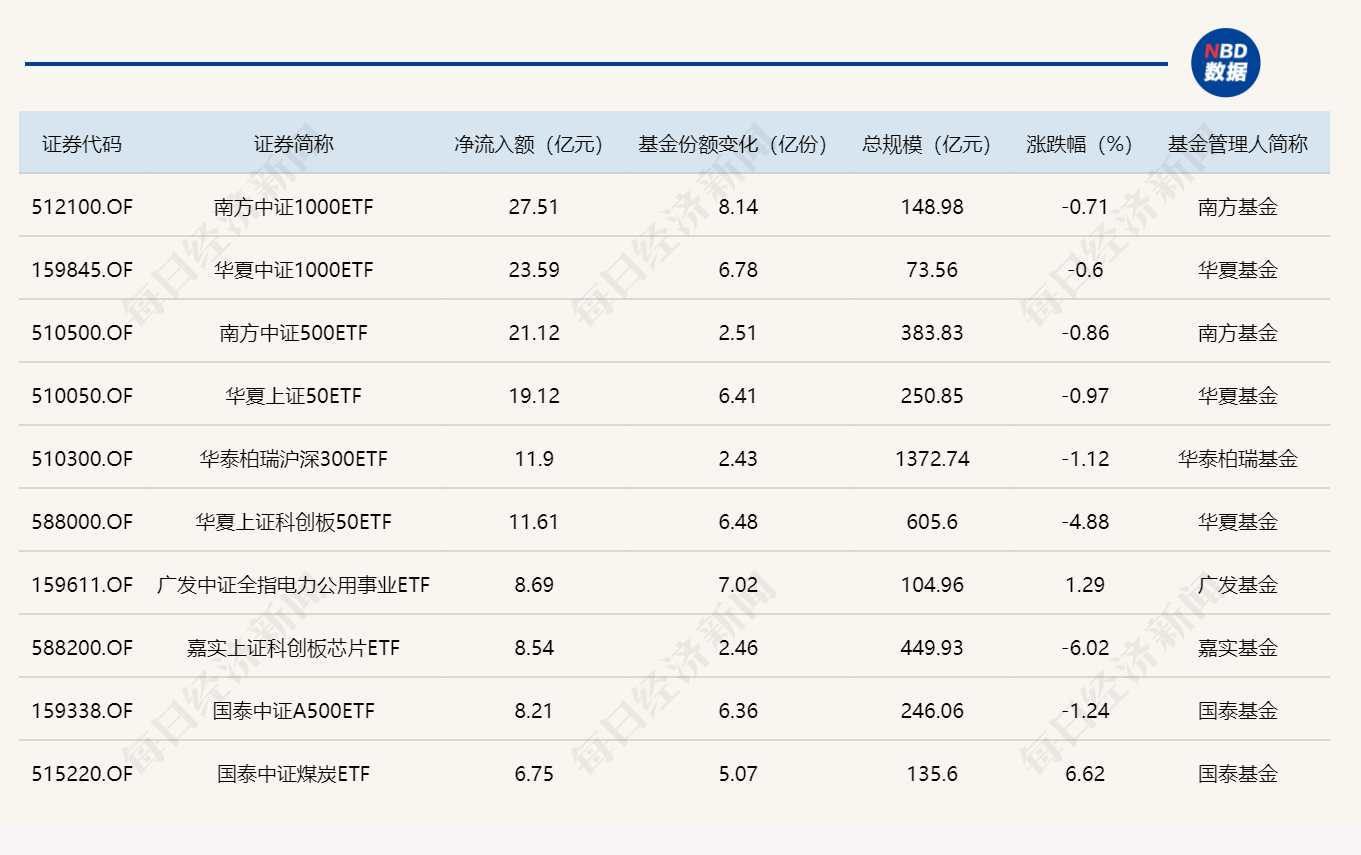1361x855 pixels.
Task: Select net inflow value 8.69
Action: tap(533, 585)
